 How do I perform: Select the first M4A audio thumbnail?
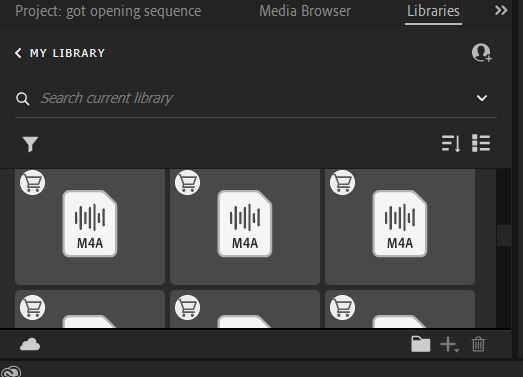pyautogui.click(x=90, y=227)
